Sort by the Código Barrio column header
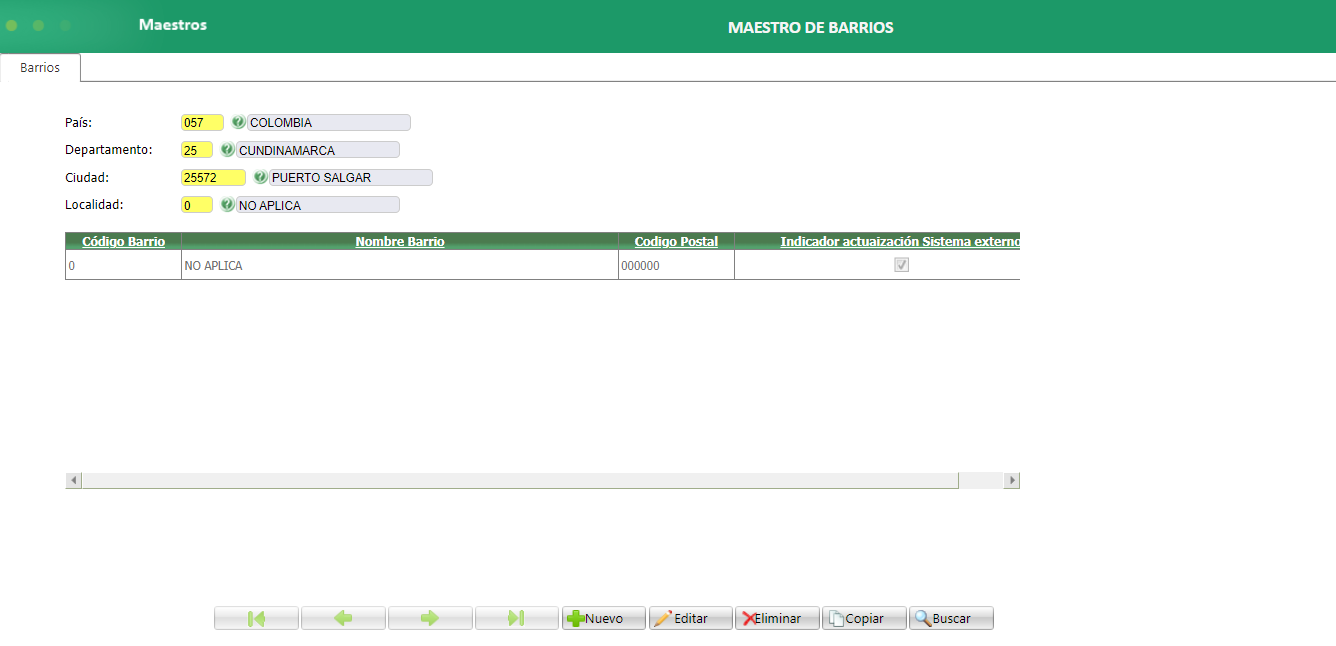This screenshot has height=646, width=1336. 123,241
